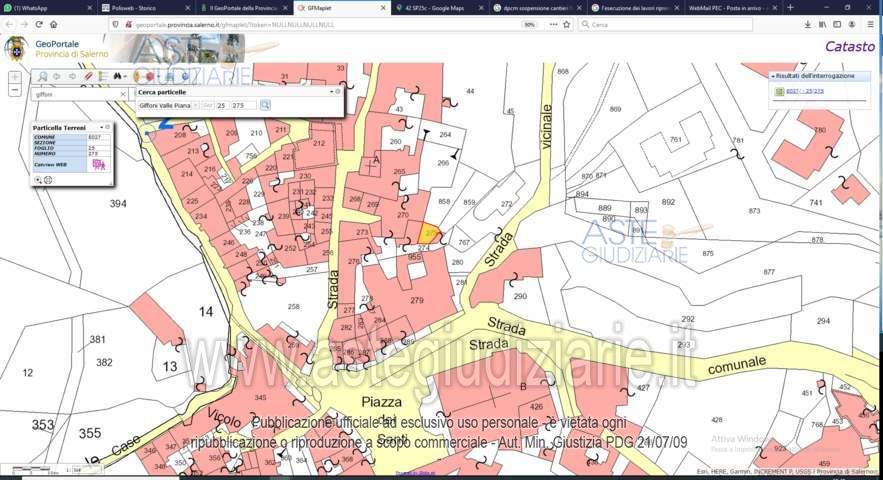Click the magnifier zoom tool in map toolbar
This screenshot has width=883, height=480.
(41, 76)
